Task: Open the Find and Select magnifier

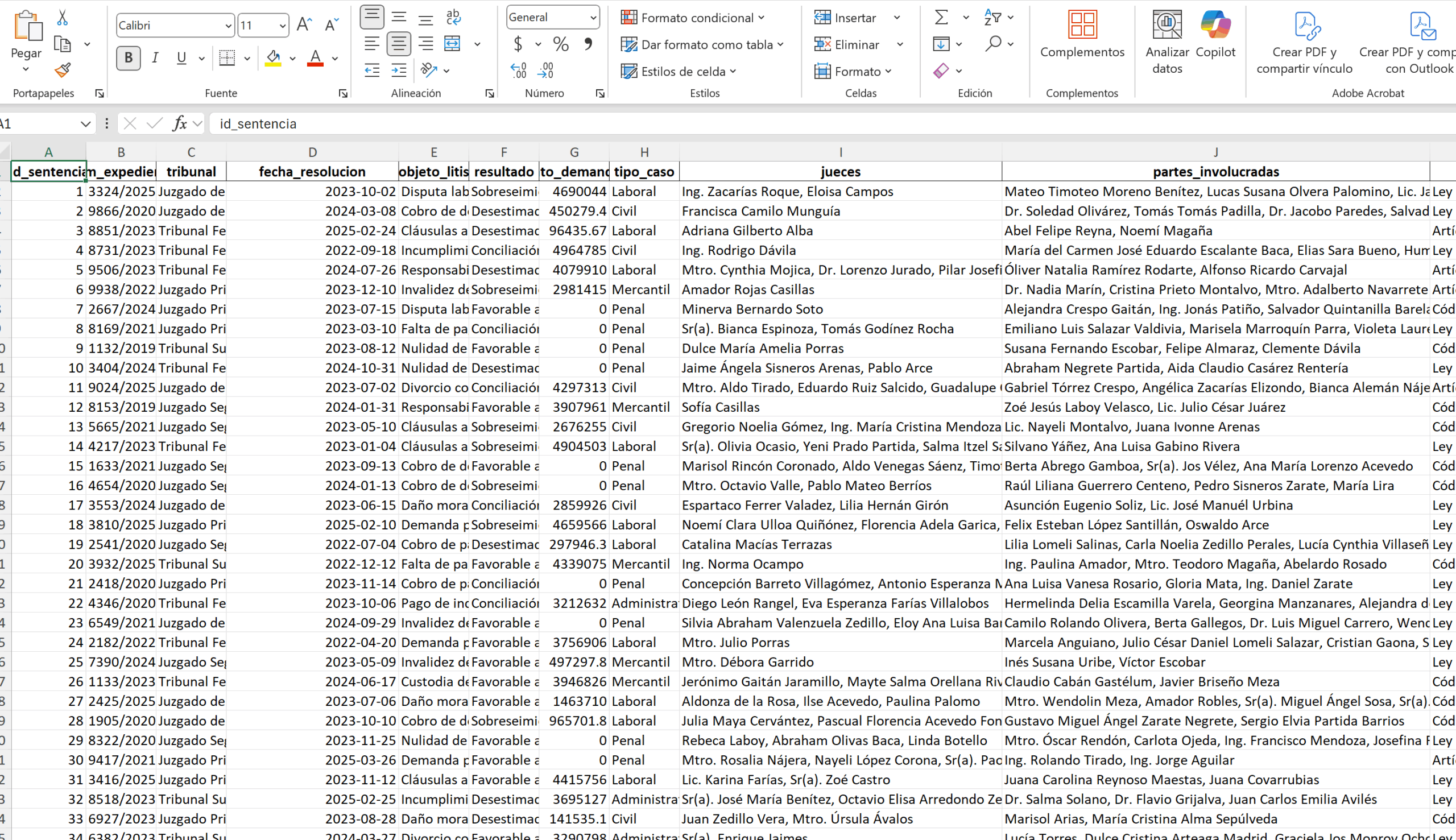Action: coord(993,44)
